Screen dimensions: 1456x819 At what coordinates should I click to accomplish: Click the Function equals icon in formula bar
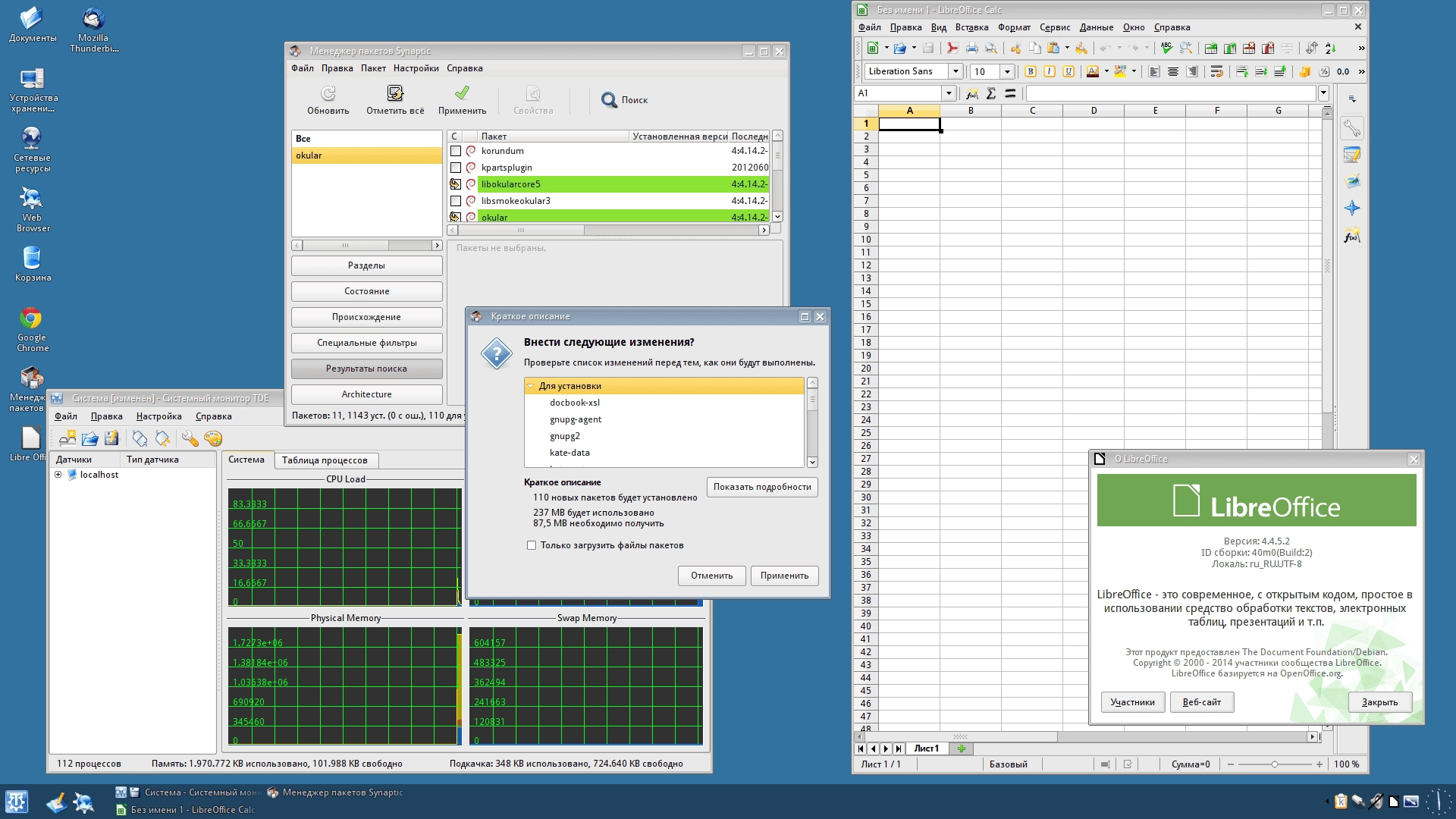[1010, 93]
